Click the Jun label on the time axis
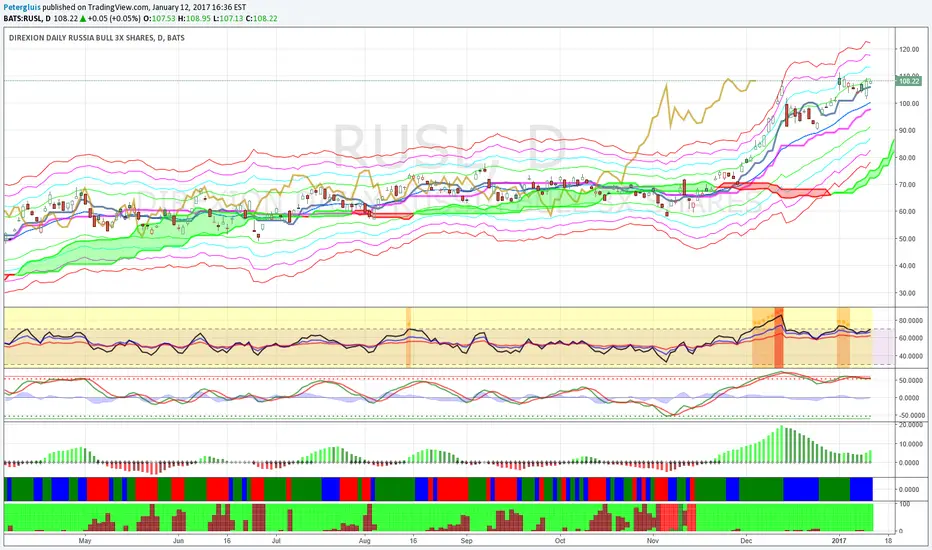Screen dimensions: 932x550 pyautogui.click(x=178, y=541)
